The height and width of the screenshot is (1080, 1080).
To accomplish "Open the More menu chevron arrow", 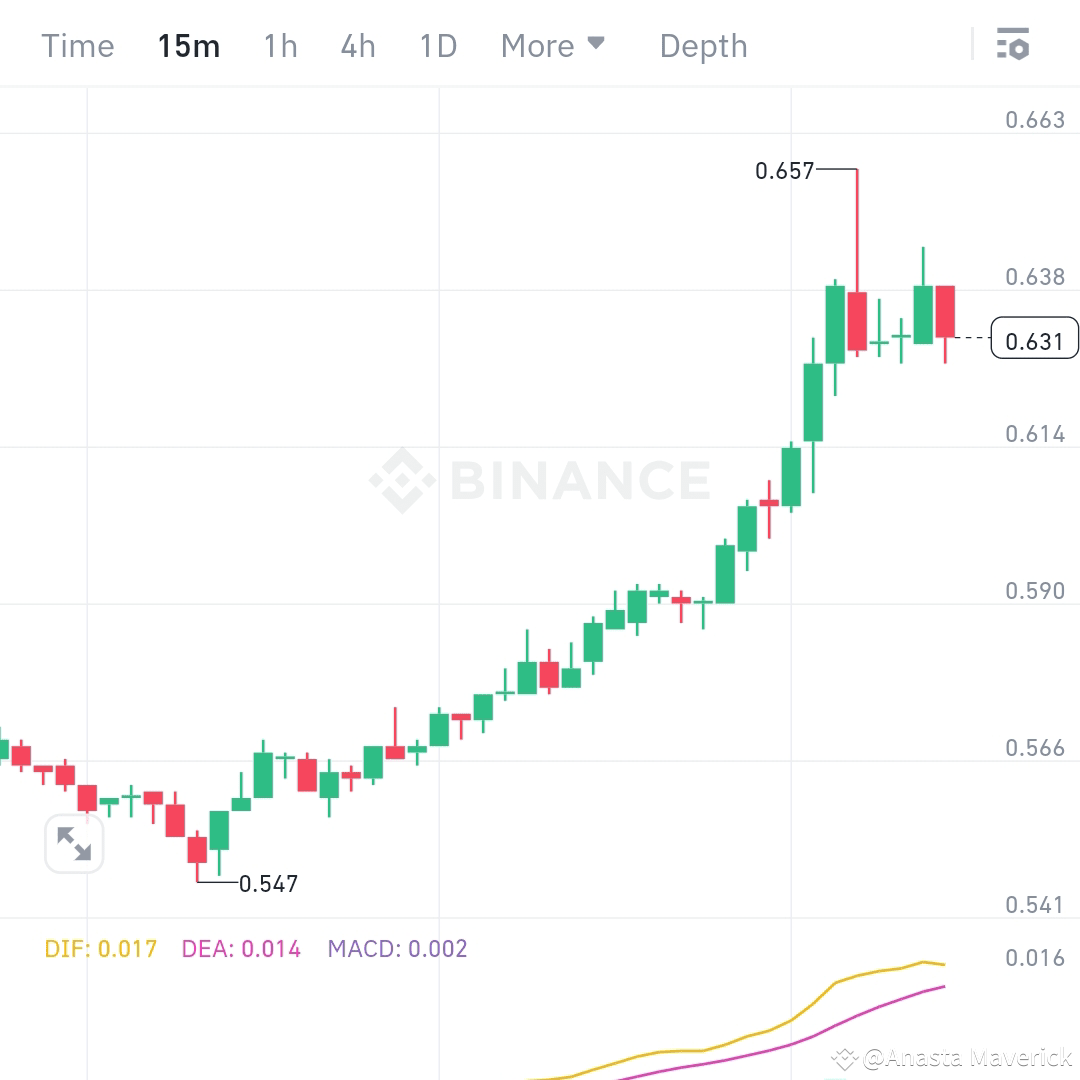I will tap(598, 45).
